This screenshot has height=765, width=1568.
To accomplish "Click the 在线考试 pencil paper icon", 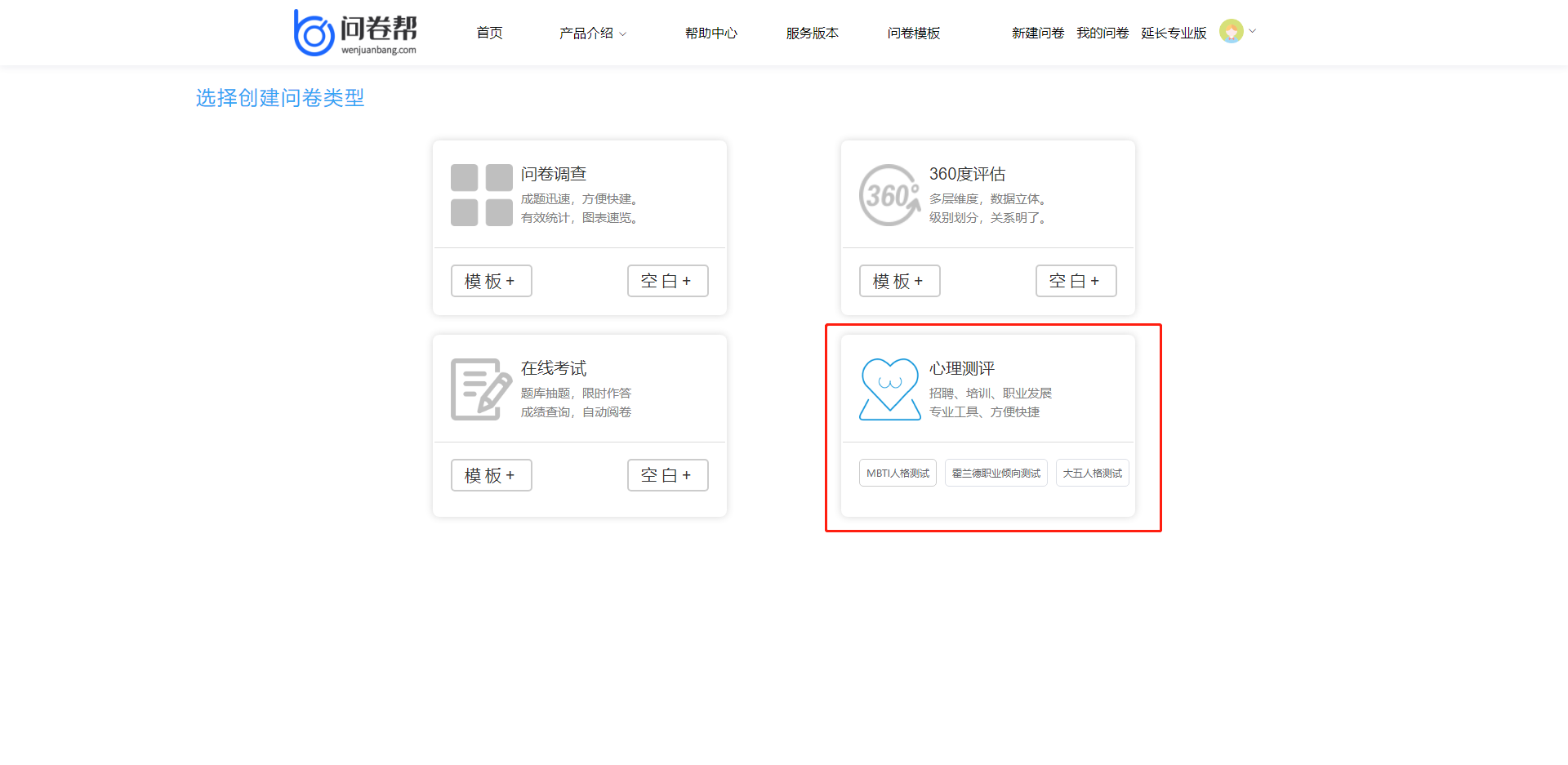I will pos(482,389).
